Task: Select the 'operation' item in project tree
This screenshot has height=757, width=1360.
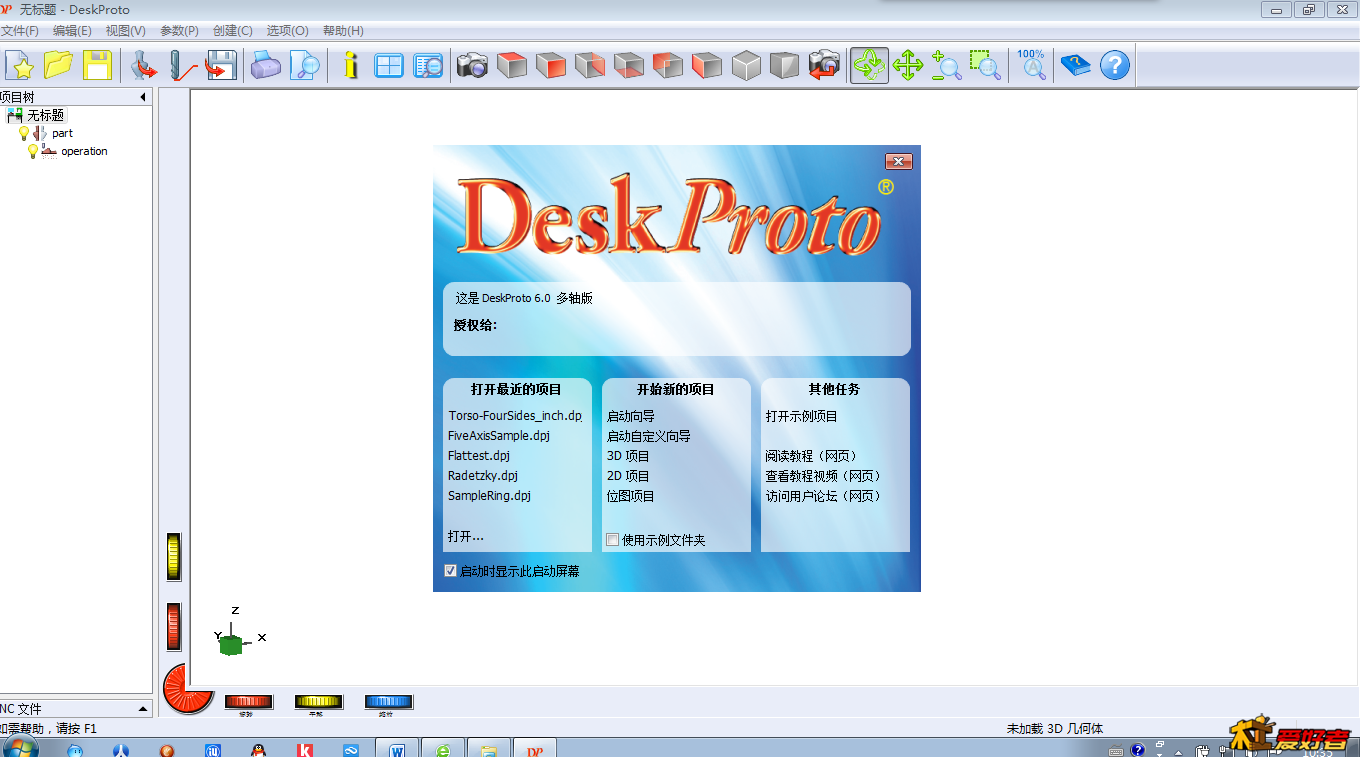Action: pos(84,152)
